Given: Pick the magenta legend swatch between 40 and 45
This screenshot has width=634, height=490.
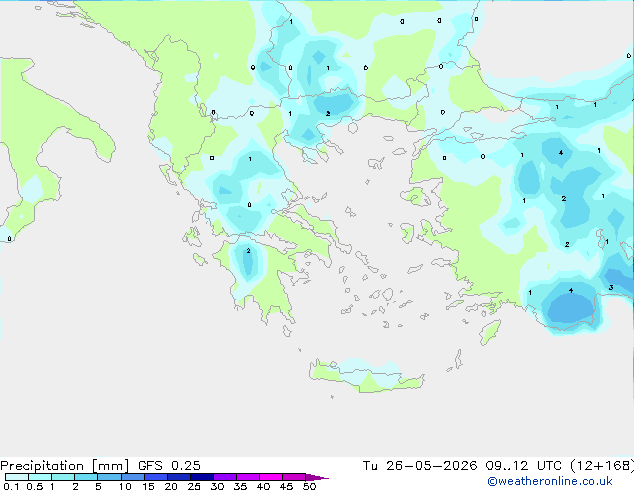Looking at the screenshot, I should 271,477.
